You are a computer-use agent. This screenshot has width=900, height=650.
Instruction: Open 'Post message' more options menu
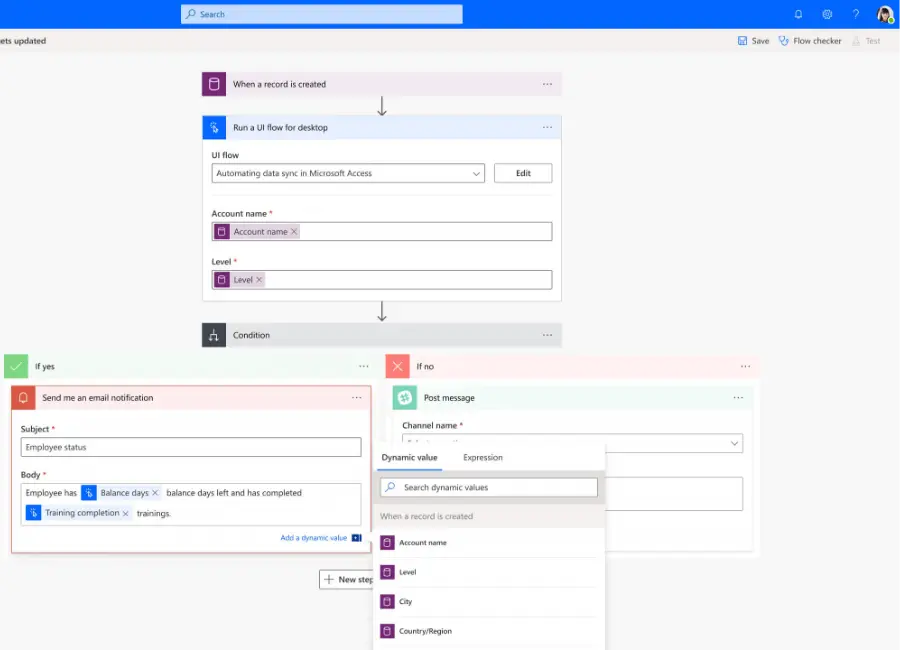(x=738, y=398)
